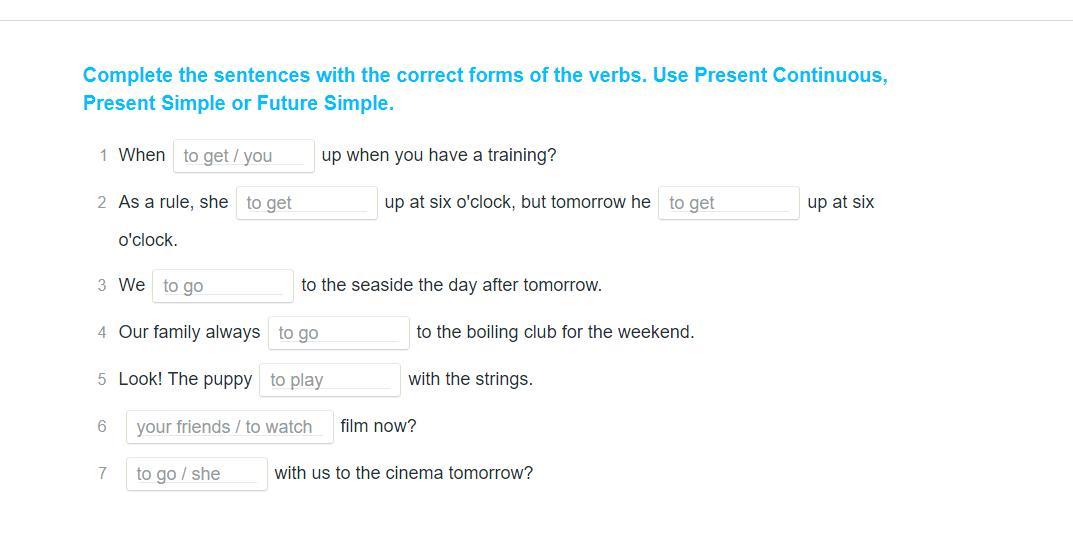This screenshot has width=1073, height=543.
Task: Select the 'to go' field after 'We'
Action: 222,286
